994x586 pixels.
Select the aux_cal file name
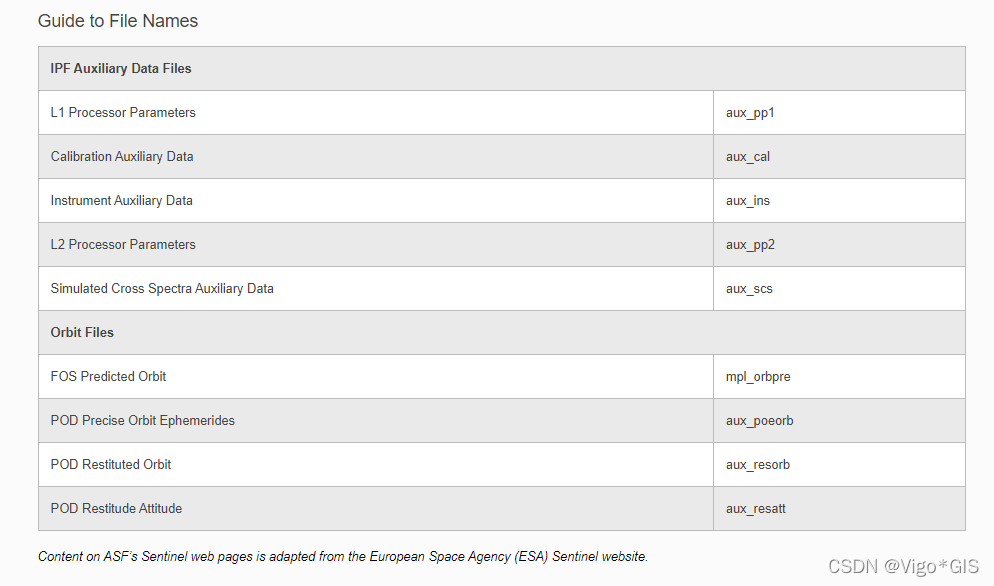point(748,157)
